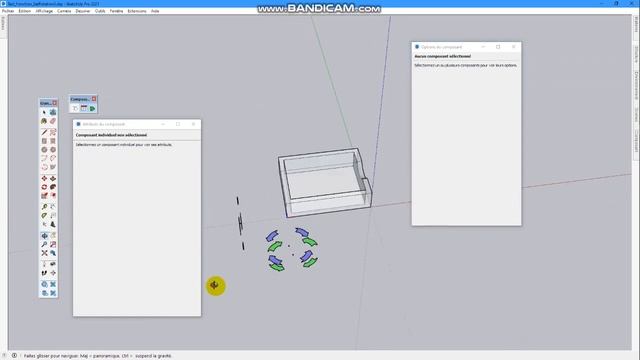Click the Interact with dynamic components icon
Screen dimensions: 640x360
point(75,108)
